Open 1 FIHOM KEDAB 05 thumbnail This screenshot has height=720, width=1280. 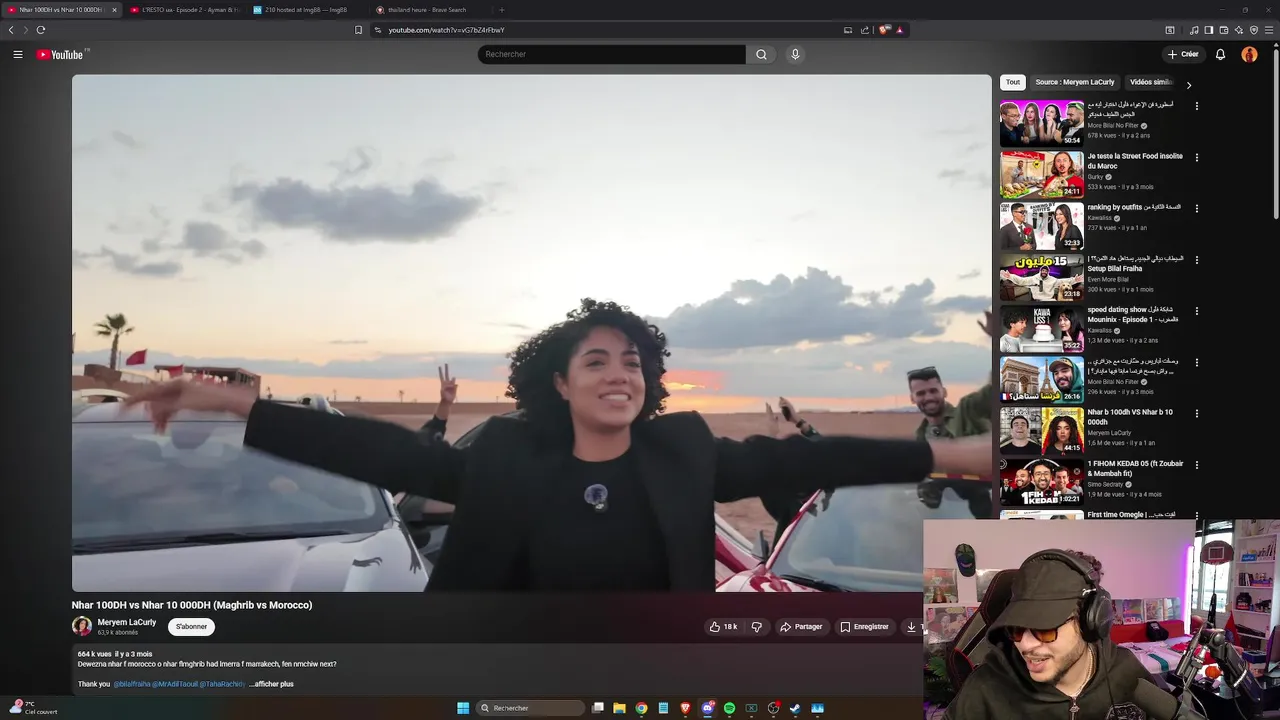(x=1041, y=482)
